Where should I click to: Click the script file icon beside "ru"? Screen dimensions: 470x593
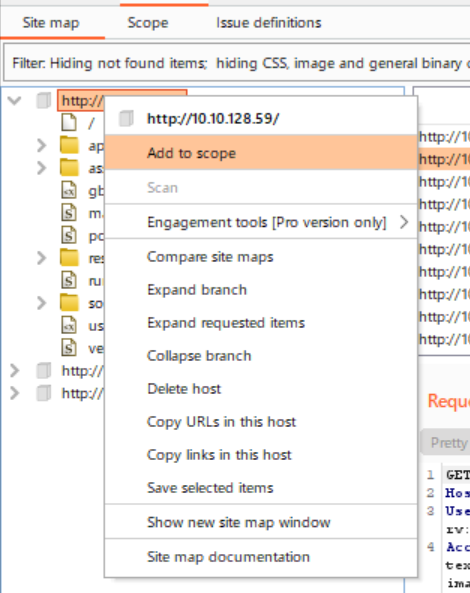click(69, 281)
